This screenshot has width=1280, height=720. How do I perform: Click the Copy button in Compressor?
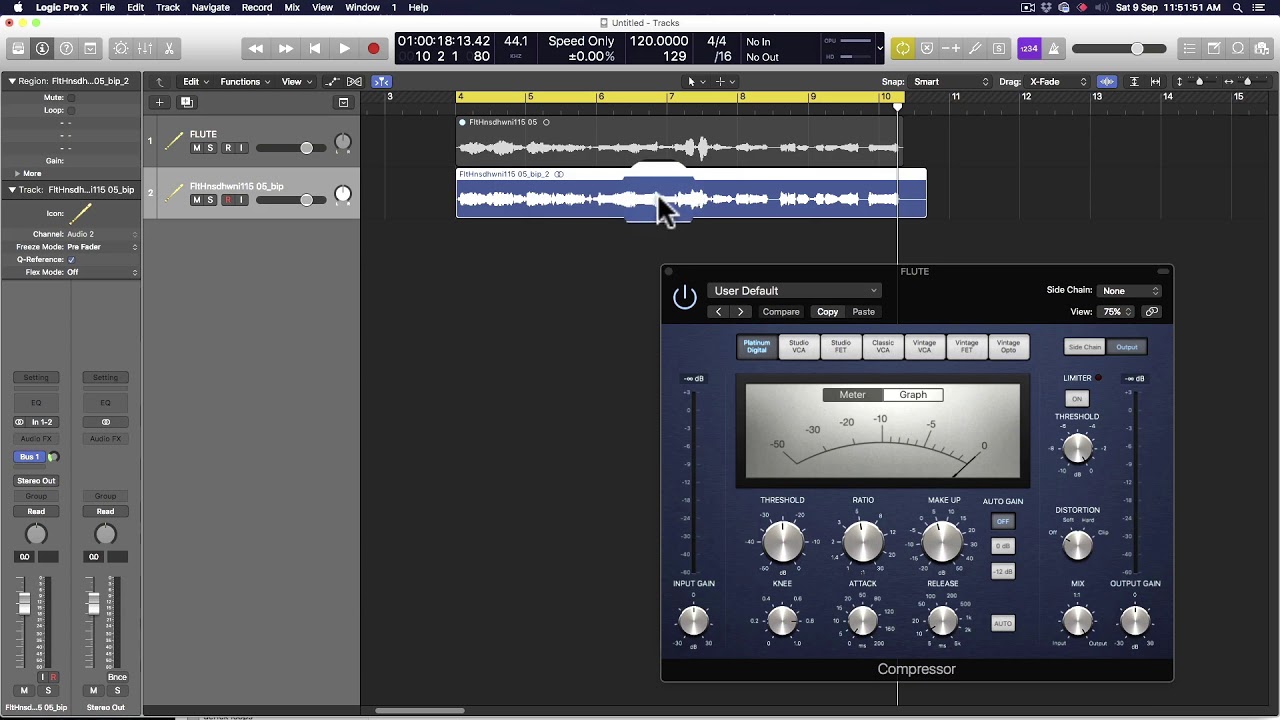click(827, 312)
